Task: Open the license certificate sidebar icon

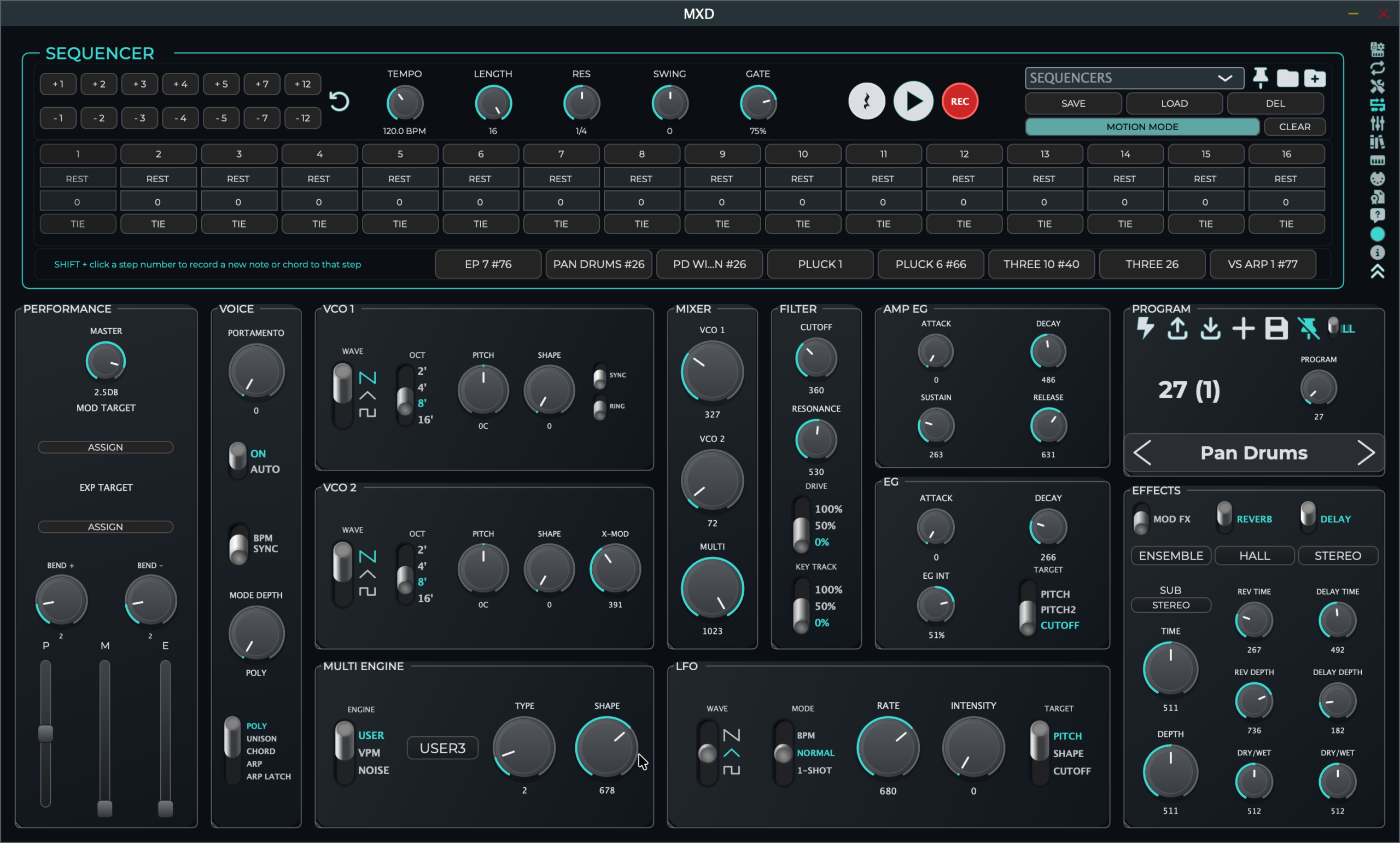Action: 1376,197
